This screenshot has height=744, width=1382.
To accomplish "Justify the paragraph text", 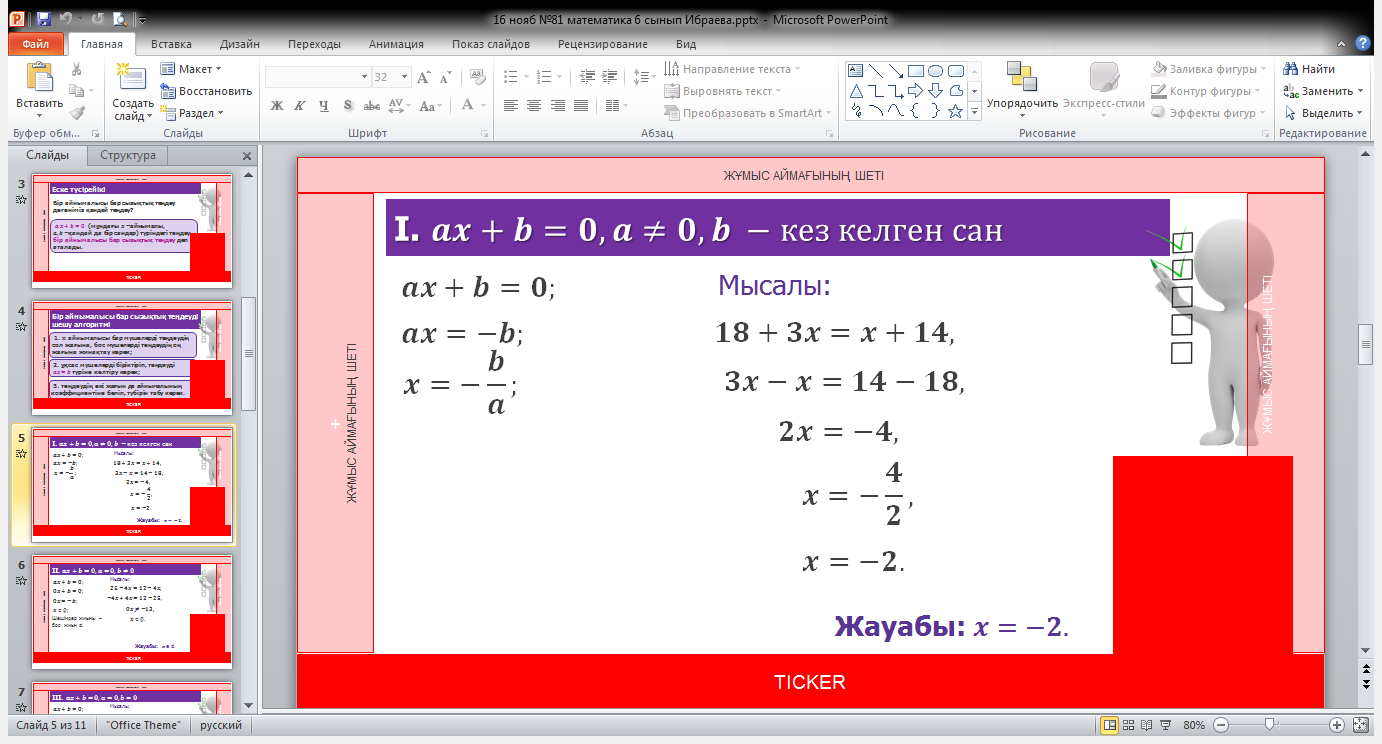I will coord(580,105).
